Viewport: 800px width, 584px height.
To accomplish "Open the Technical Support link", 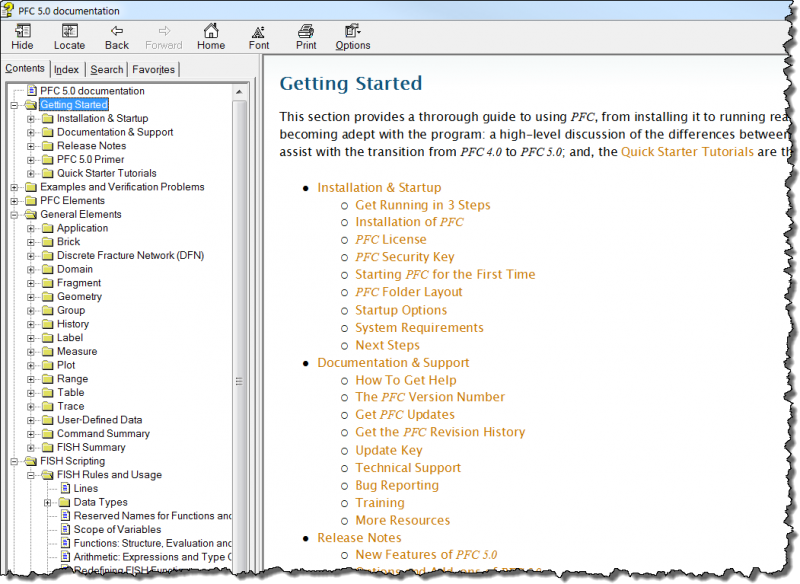I will 408,468.
